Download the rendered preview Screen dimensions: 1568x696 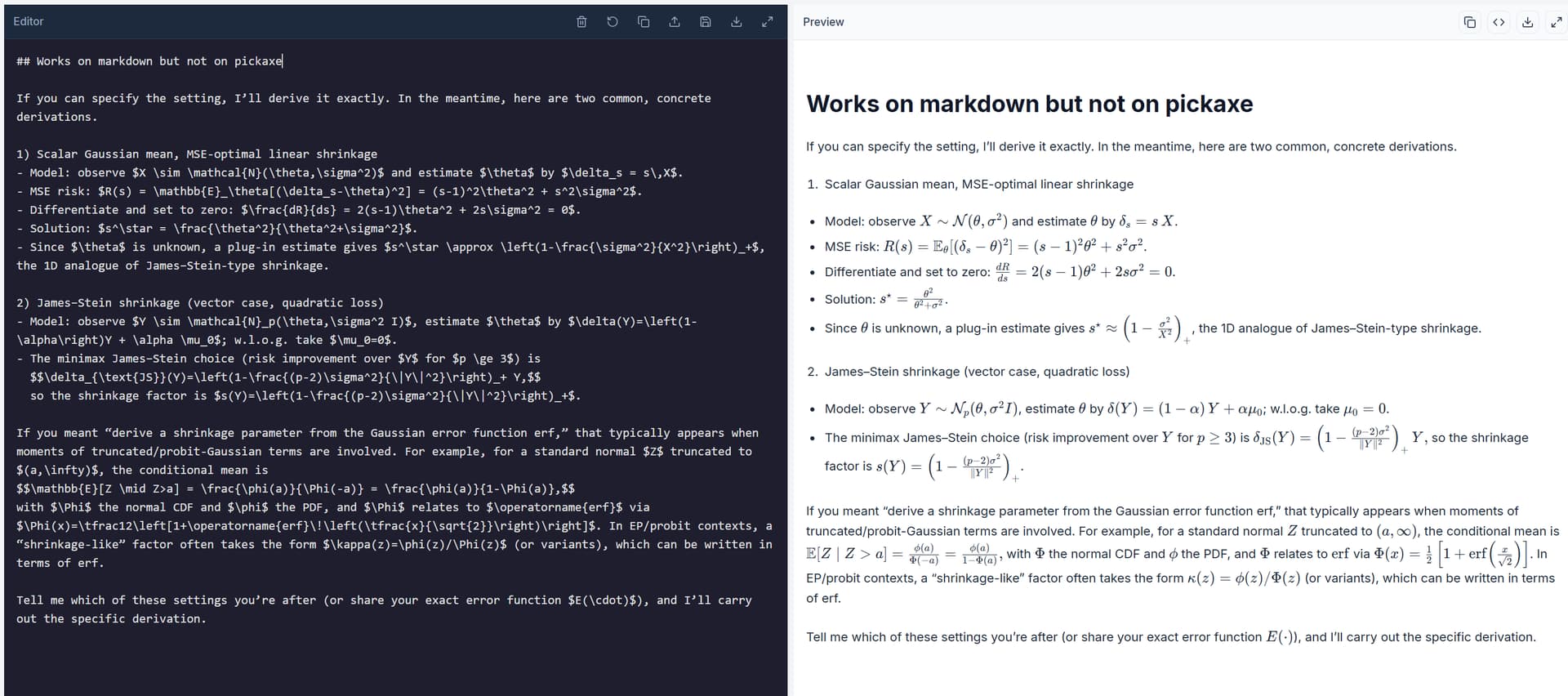[1527, 22]
